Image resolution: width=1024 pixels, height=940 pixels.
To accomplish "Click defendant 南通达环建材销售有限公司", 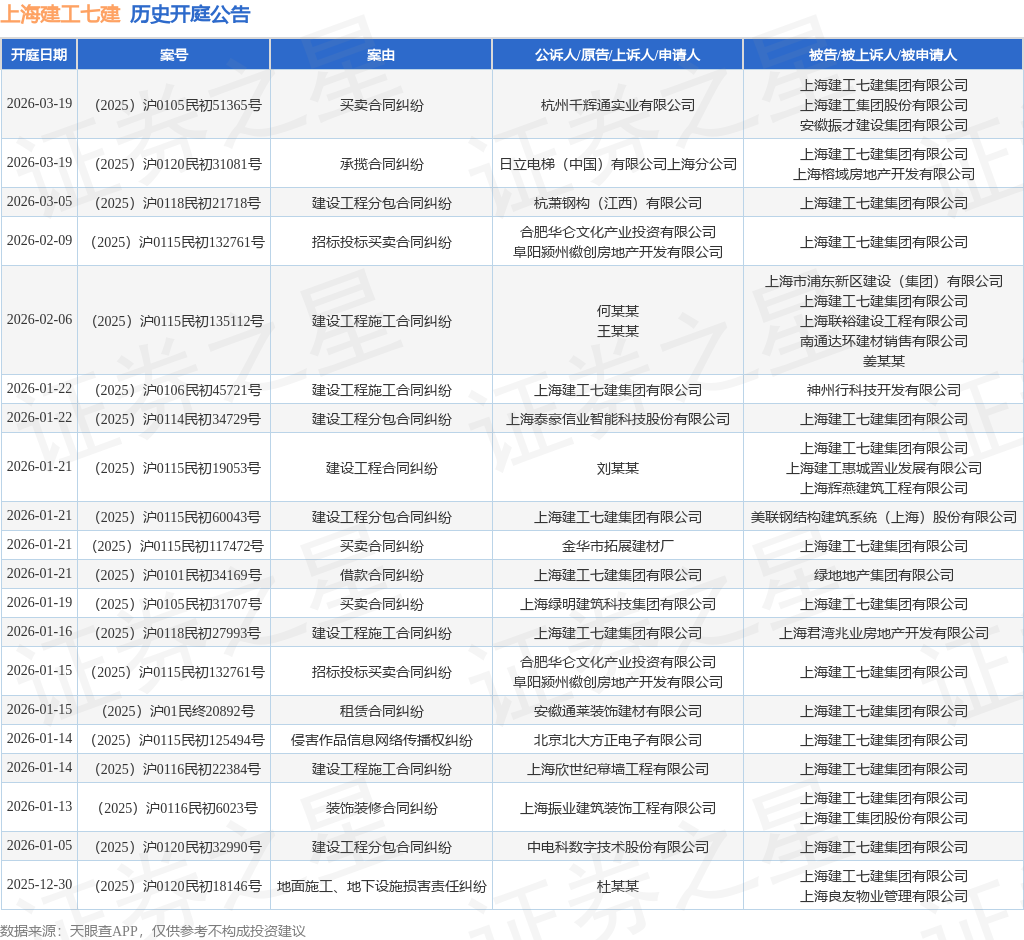I will tap(884, 341).
